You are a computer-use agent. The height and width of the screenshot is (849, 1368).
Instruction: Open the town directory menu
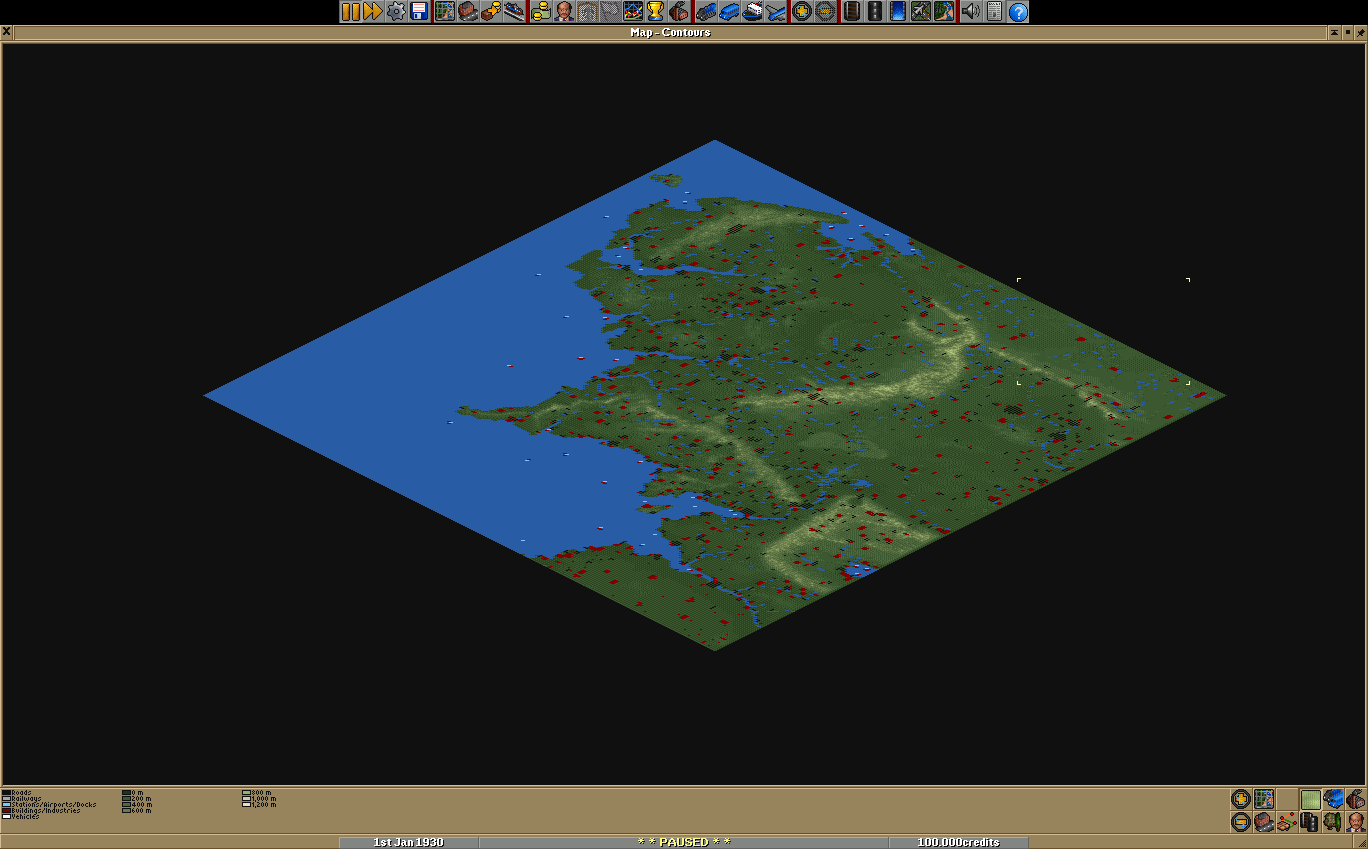pos(467,12)
